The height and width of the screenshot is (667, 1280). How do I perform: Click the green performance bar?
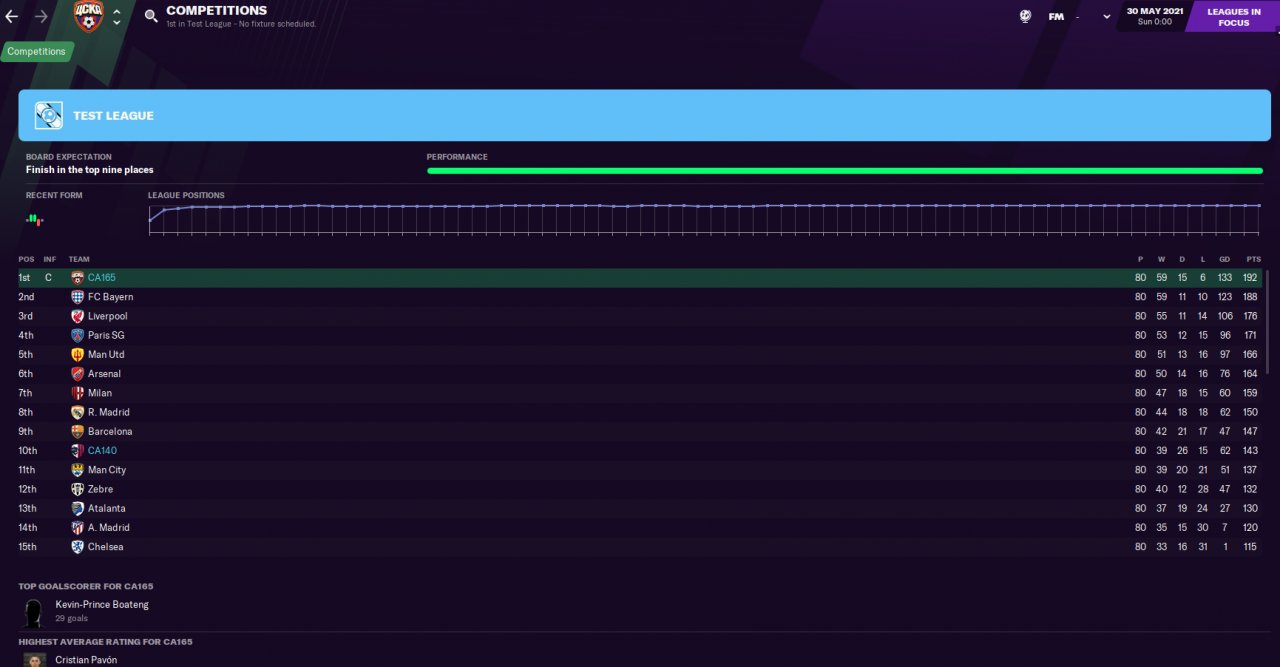pyautogui.click(x=845, y=171)
